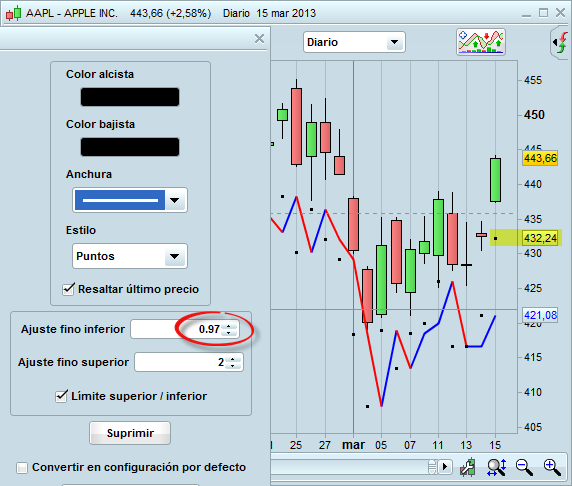Click the magnifier with blue arrows zoom icon
This screenshot has width=572, height=486.
pyautogui.click(x=496, y=467)
